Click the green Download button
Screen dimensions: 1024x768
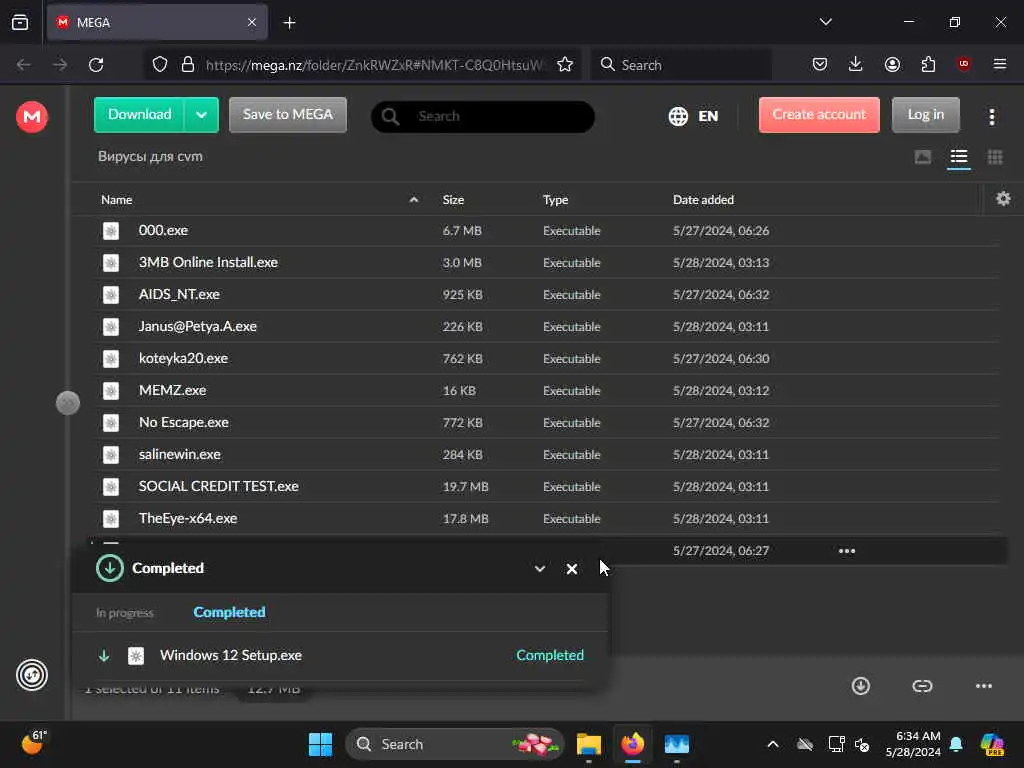(x=139, y=115)
